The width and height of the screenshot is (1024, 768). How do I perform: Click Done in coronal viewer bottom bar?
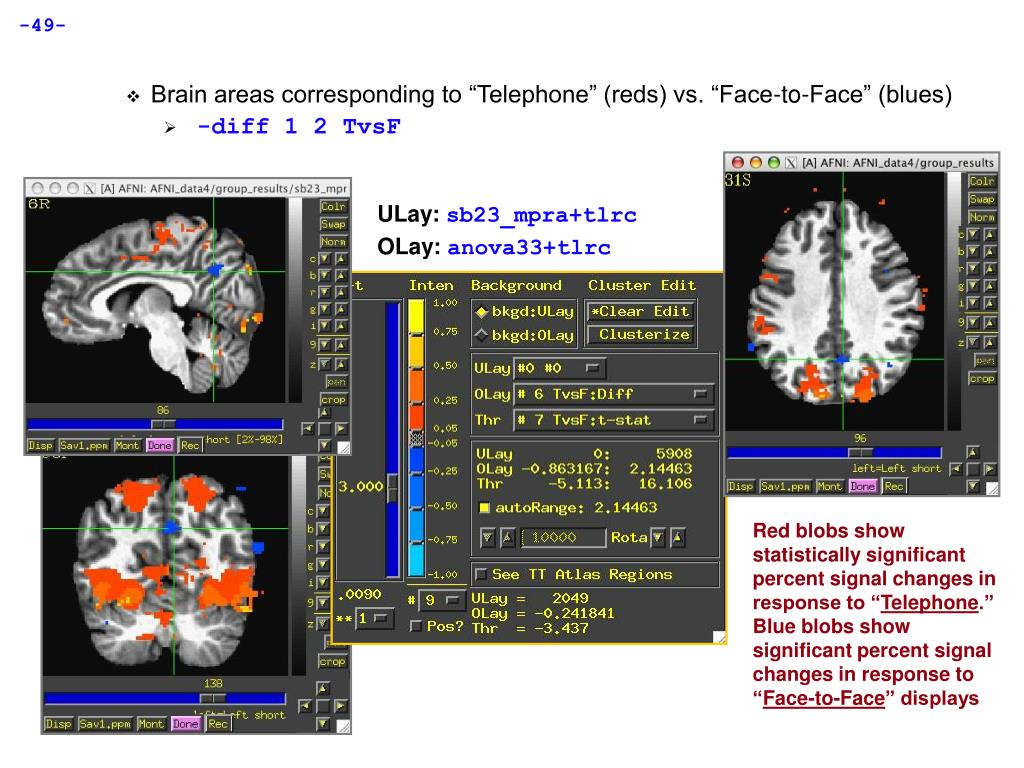tap(185, 724)
